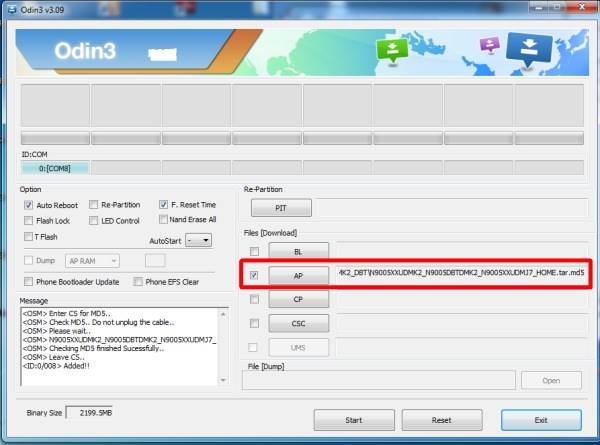Uncheck F. Reset Time option
This screenshot has width=600, height=445.
(x=163, y=204)
